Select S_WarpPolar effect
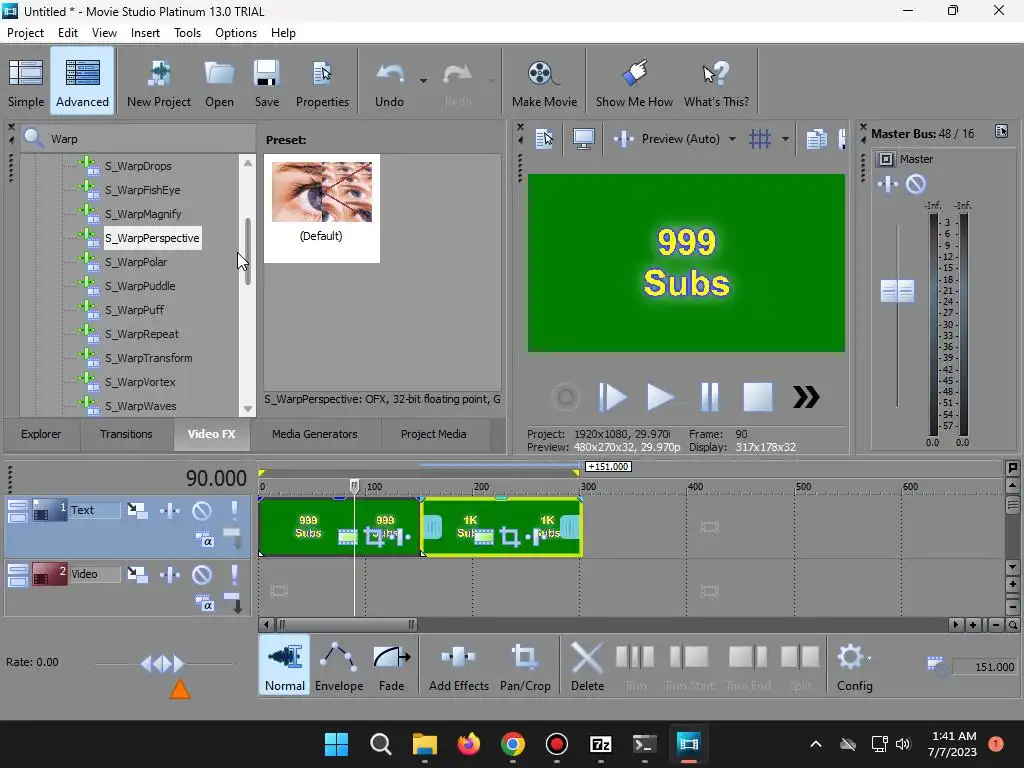The height and width of the screenshot is (768, 1024). 136,262
